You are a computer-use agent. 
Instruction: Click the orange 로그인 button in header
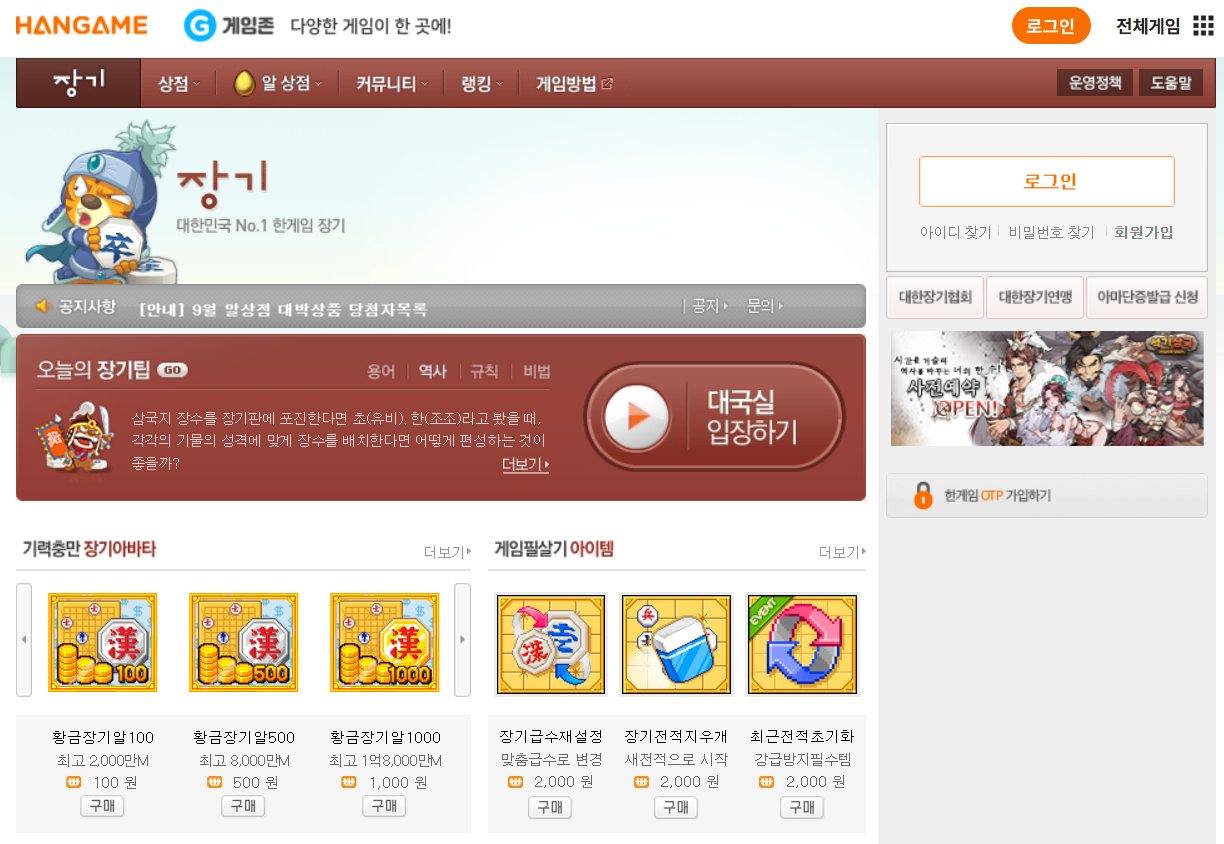click(x=1051, y=26)
